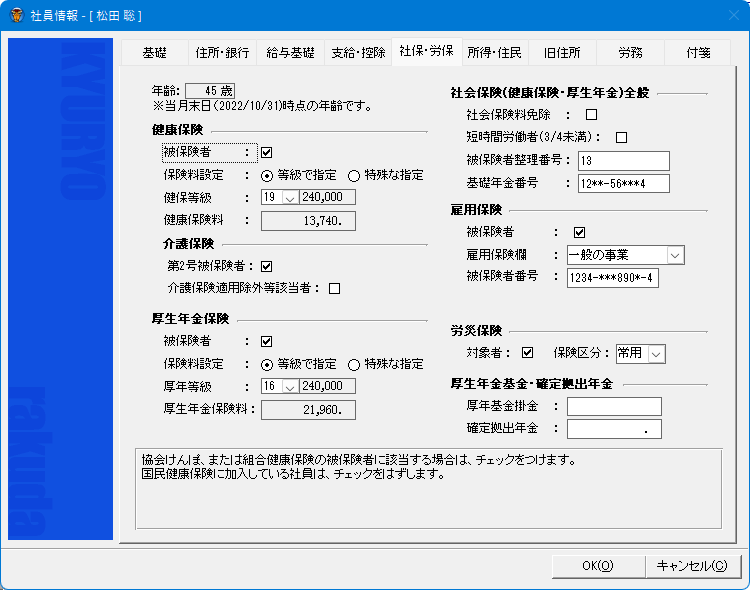
Task: Click the キャンセル(C) button
Action: (x=692, y=566)
